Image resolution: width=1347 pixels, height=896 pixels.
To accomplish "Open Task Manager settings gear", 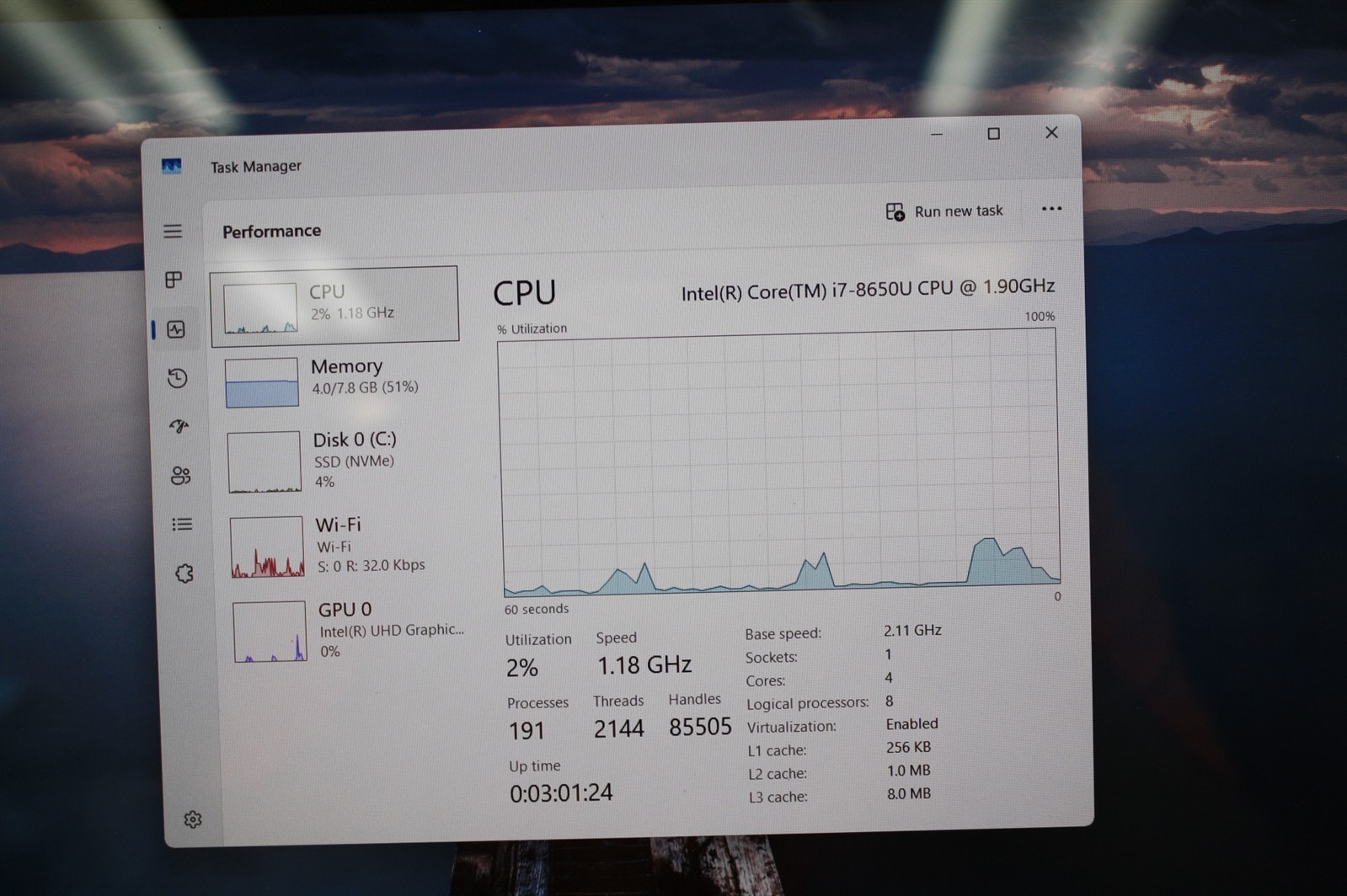I will pos(193,819).
